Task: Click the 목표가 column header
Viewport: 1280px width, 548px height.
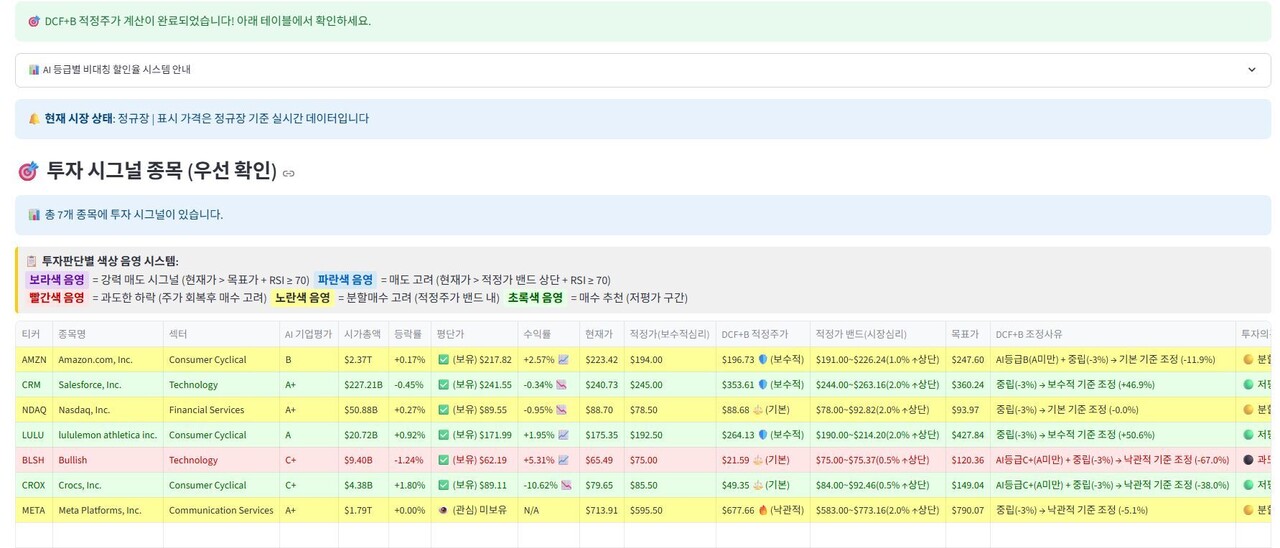Action: (x=965, y=335)
